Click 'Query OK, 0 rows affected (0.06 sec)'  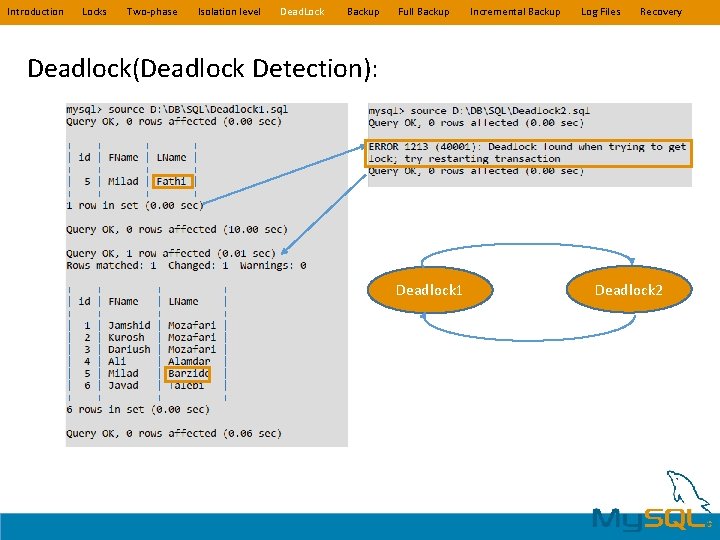click(174, 433)
